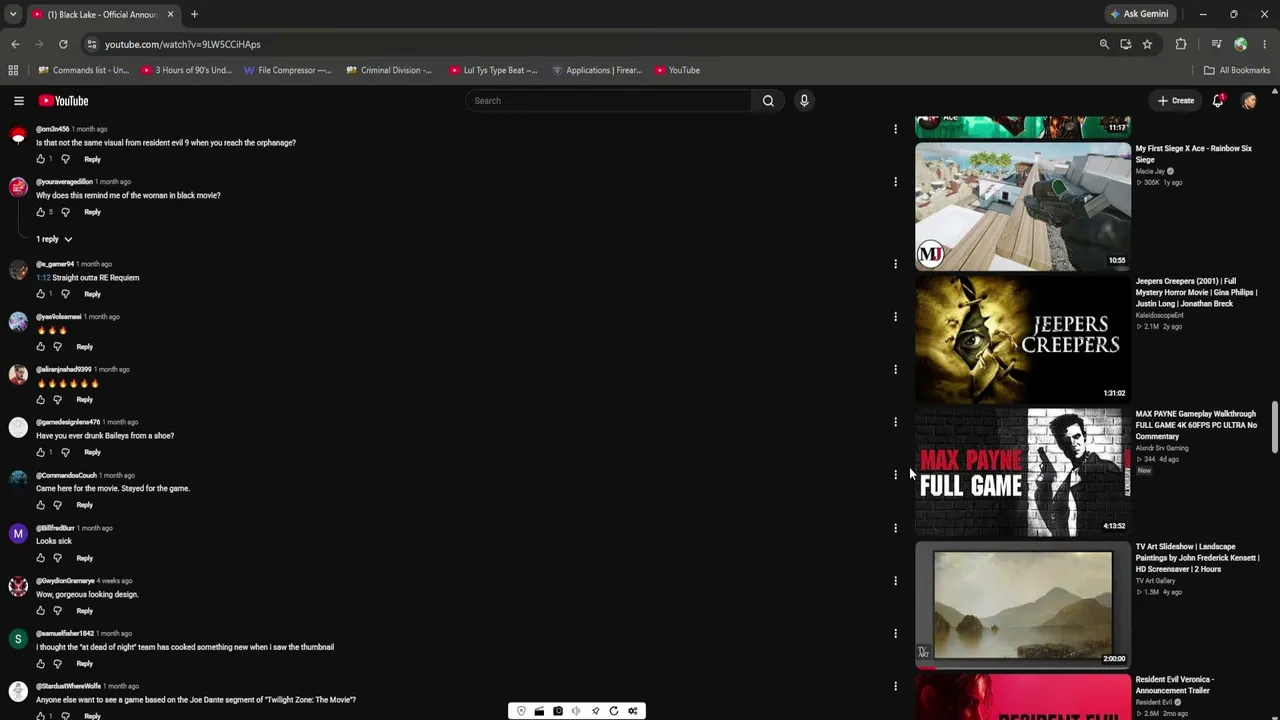
Task: Open the Jeepers Creepers movie thumbnail
Action: click(1023, 339)
